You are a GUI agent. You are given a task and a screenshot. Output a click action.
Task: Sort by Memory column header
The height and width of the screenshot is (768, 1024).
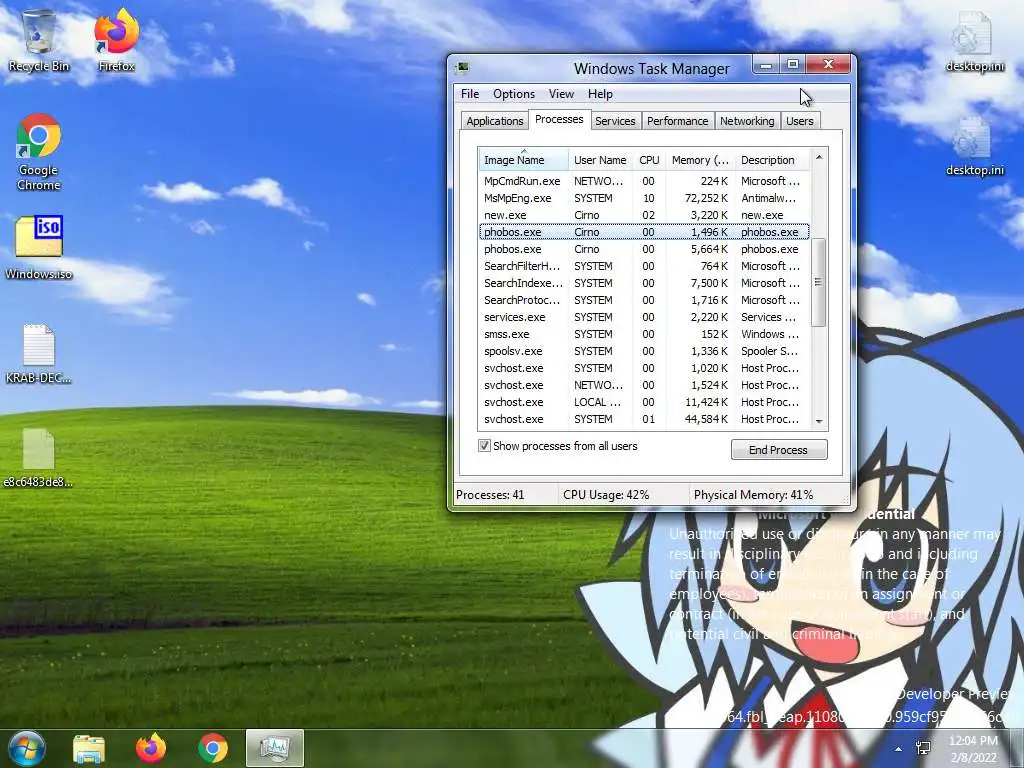(700, 160)
